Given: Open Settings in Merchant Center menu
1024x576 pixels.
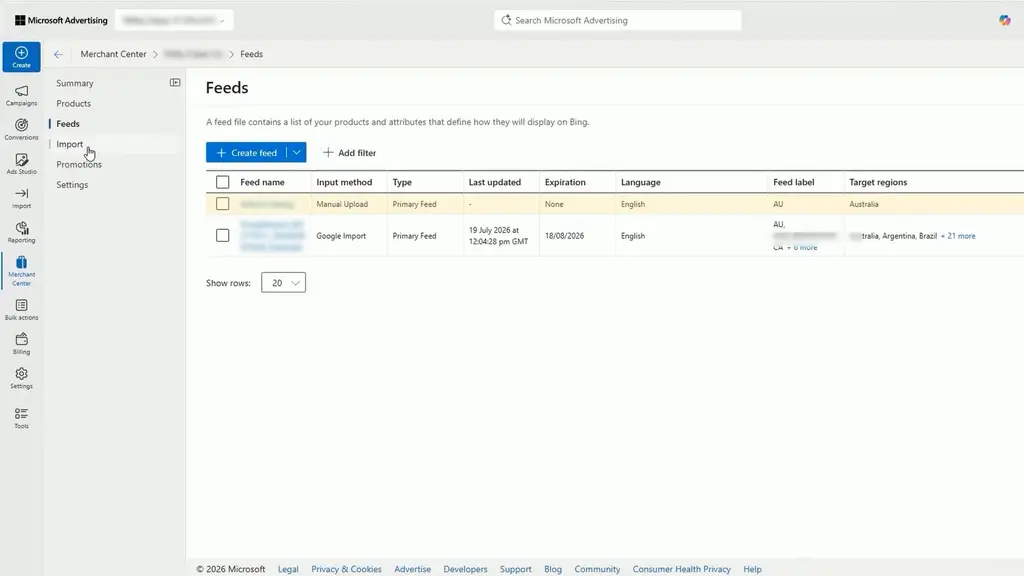Looking at the screenshot, I should click(x=72, y=185).
